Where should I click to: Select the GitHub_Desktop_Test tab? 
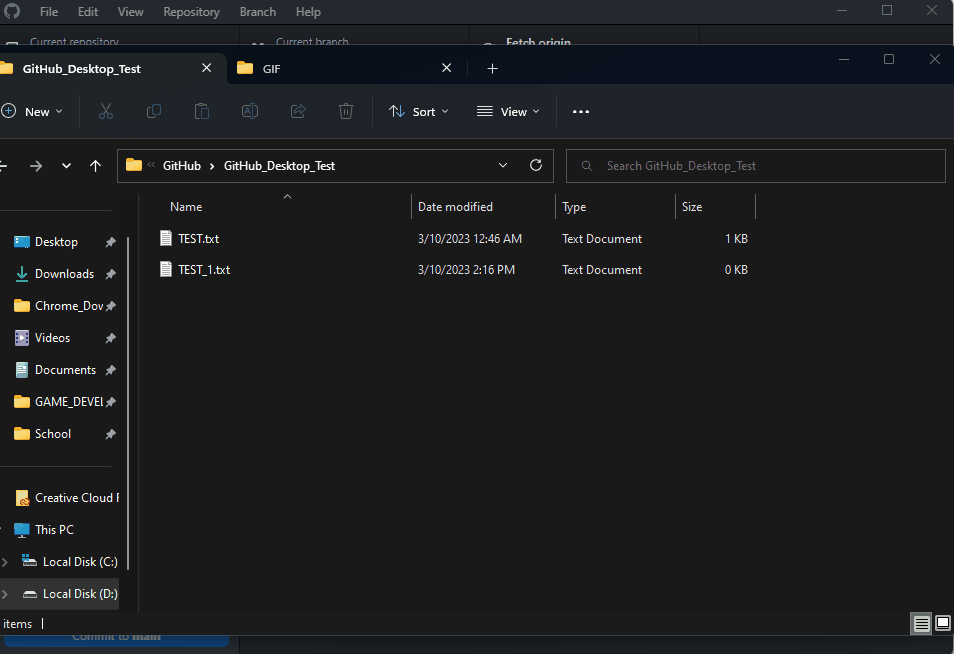coord(113,68)
